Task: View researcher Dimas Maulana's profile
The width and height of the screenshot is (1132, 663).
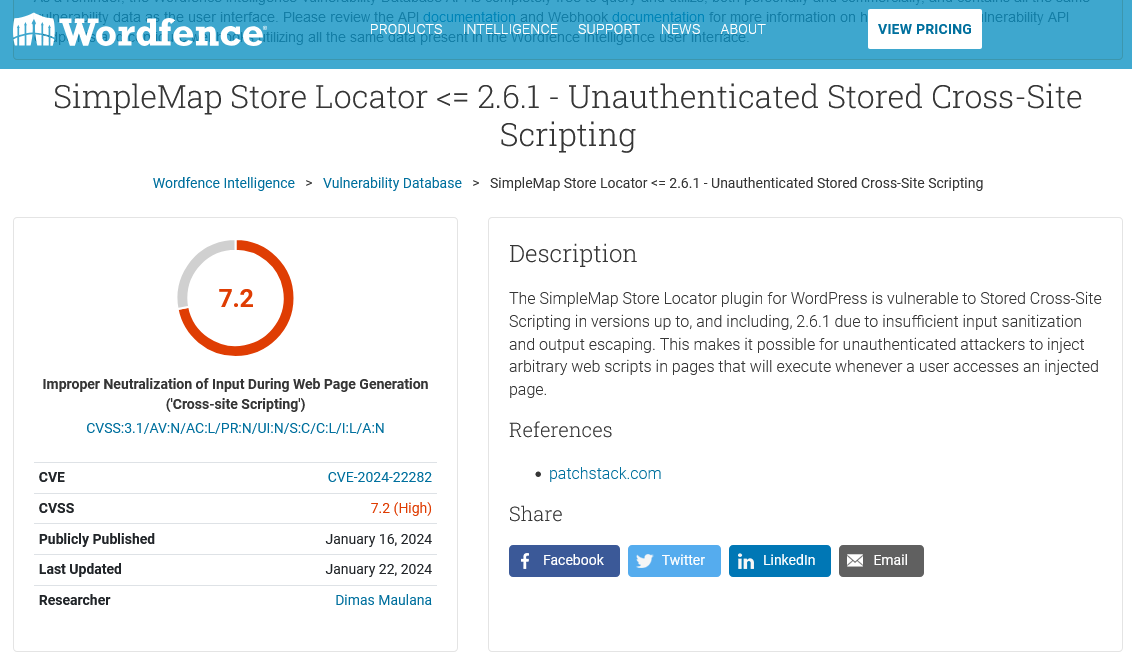Action: pos(383,600)
